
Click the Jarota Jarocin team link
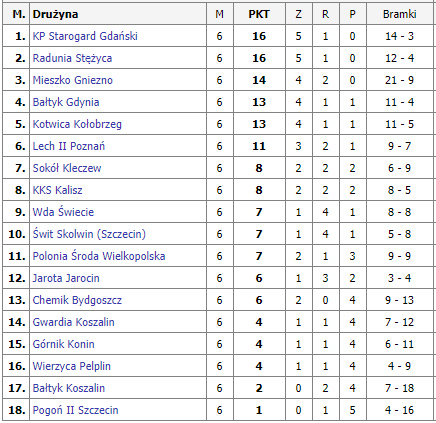click(x=66, y=278)
